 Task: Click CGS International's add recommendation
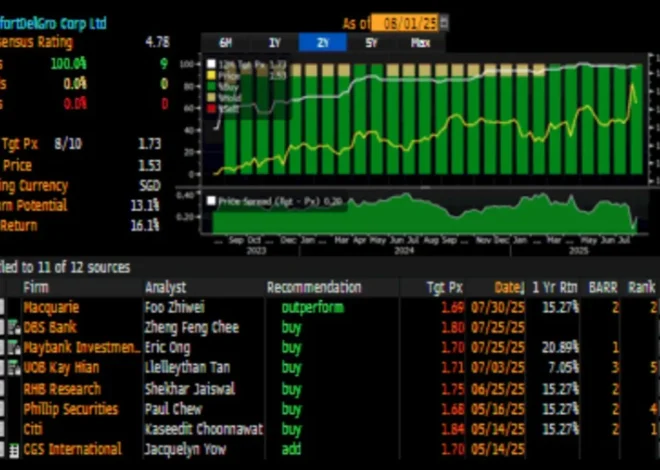pos(291,449)
